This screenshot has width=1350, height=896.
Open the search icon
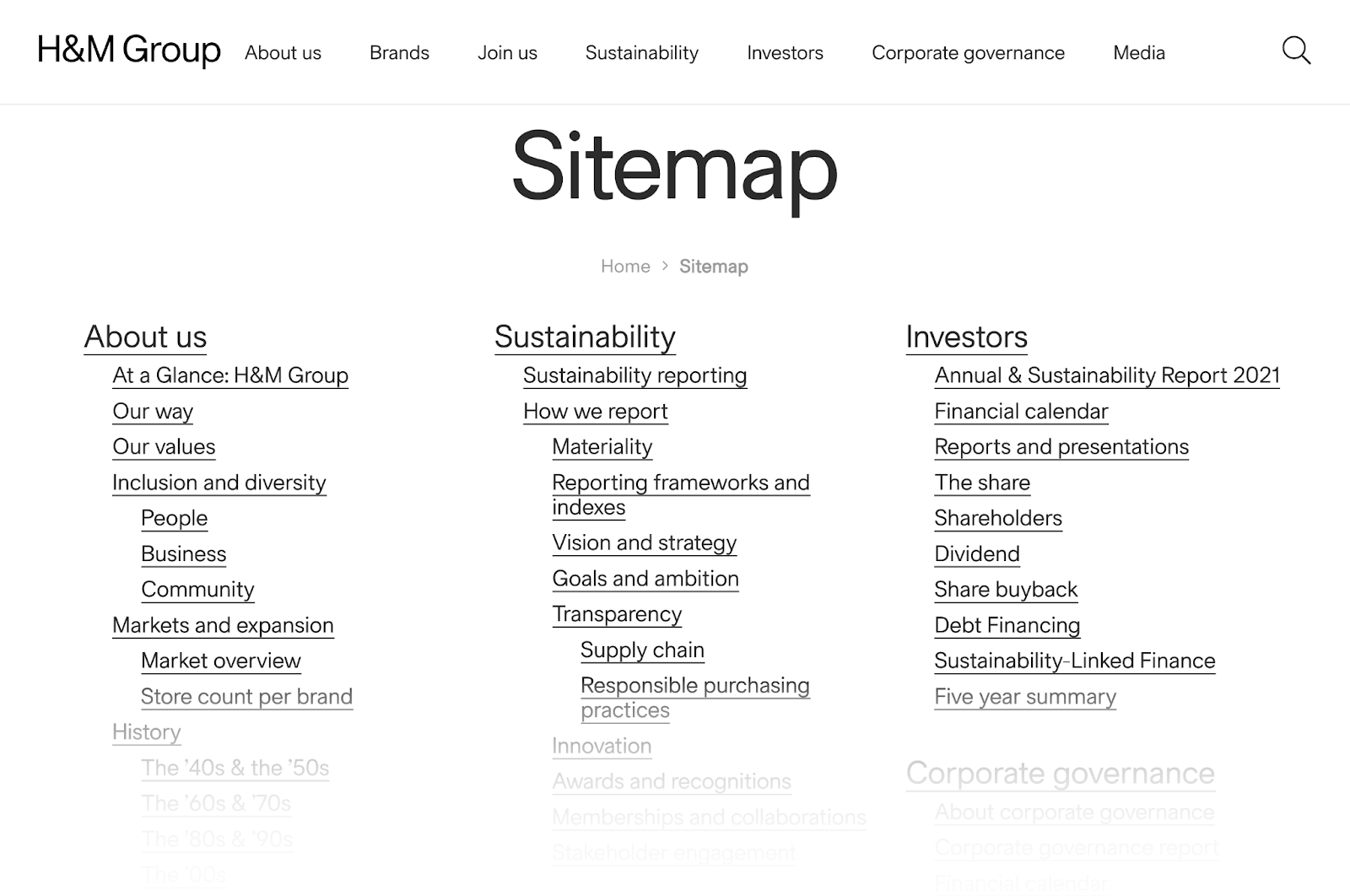point(1296,51)
